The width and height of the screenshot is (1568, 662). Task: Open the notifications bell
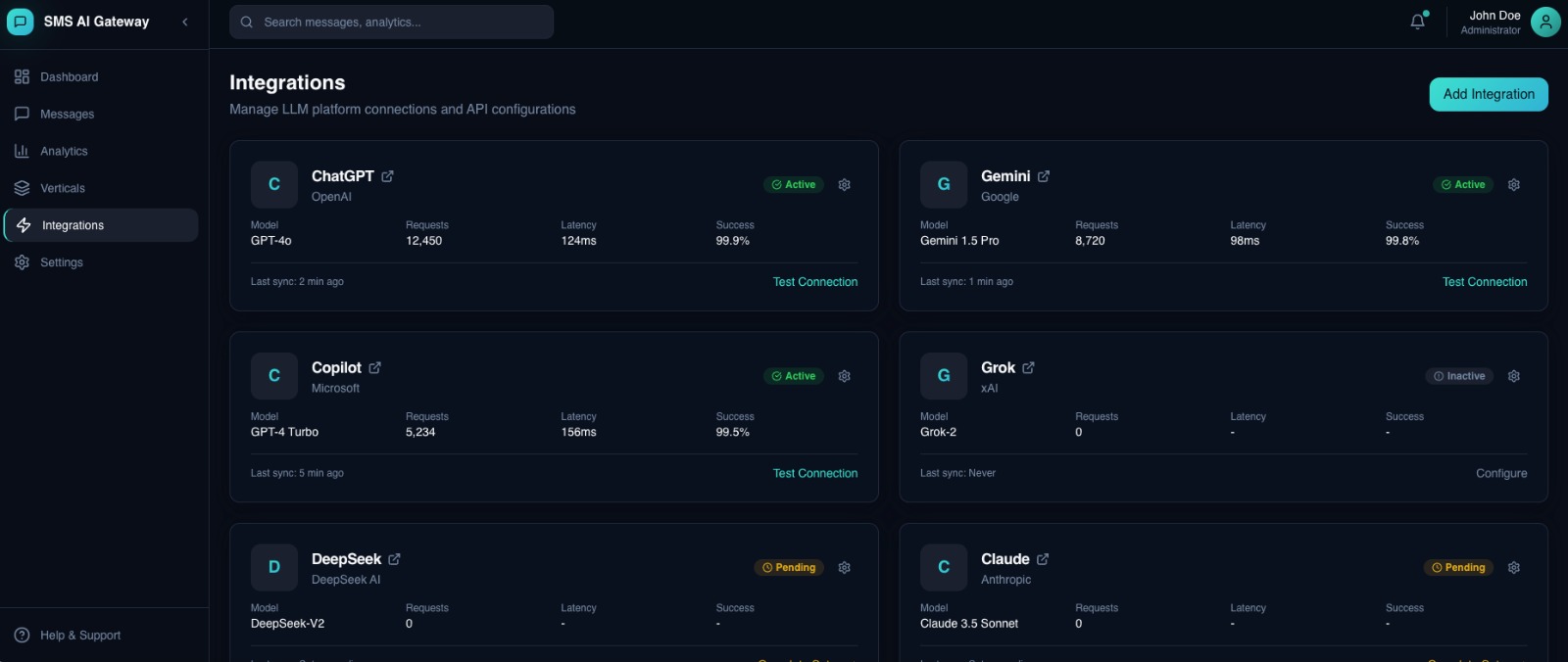pos(1418,22)
